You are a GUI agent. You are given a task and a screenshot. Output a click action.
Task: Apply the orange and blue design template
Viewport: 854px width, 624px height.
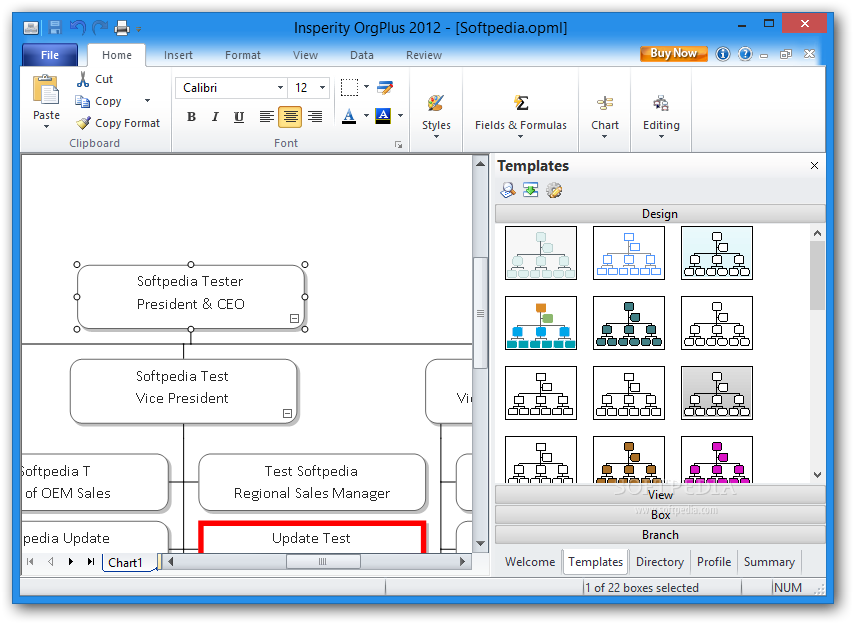(541, 323)
